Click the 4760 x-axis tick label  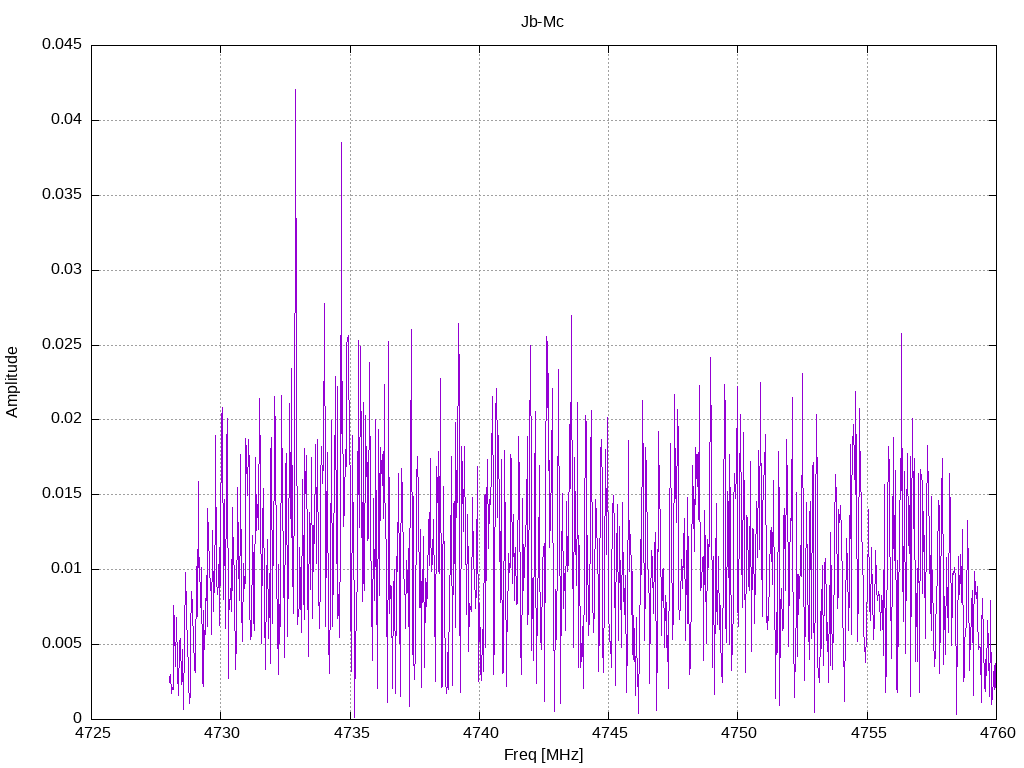(x=997, y=733)
